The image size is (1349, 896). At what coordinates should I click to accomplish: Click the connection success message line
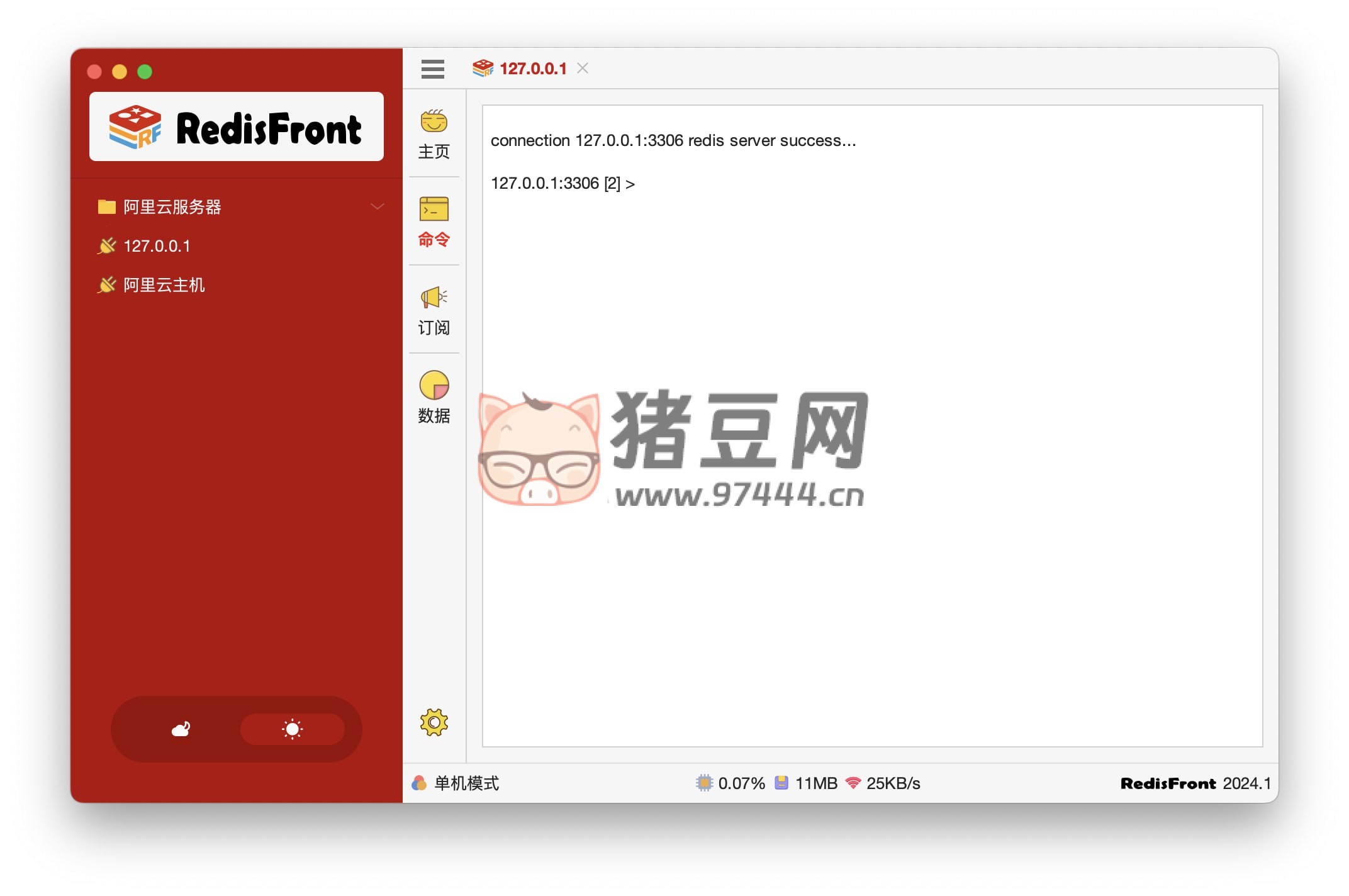click(673, 140)
